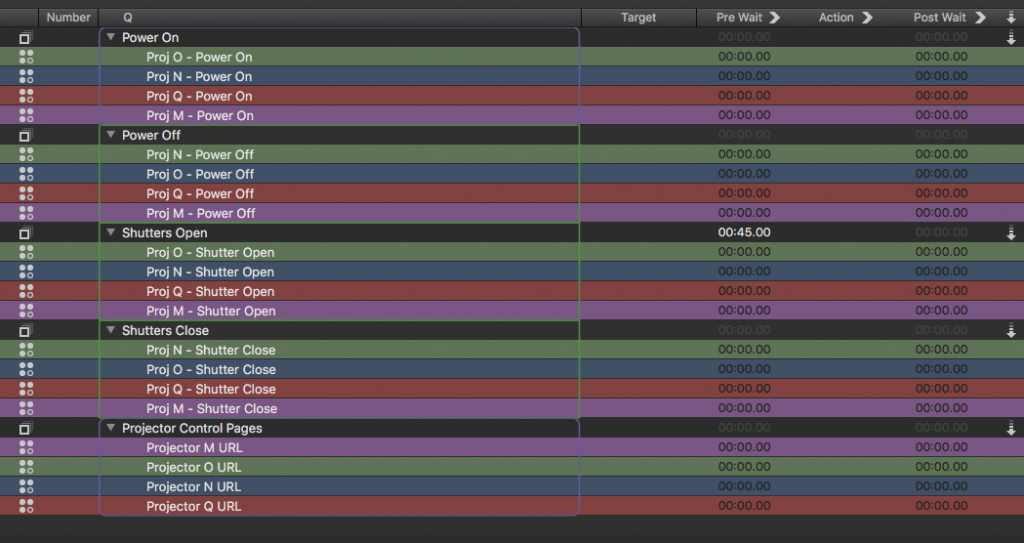The image size is (1024, 543).
Task: Expand the Action column arrow
Action: tap(867, 18)
